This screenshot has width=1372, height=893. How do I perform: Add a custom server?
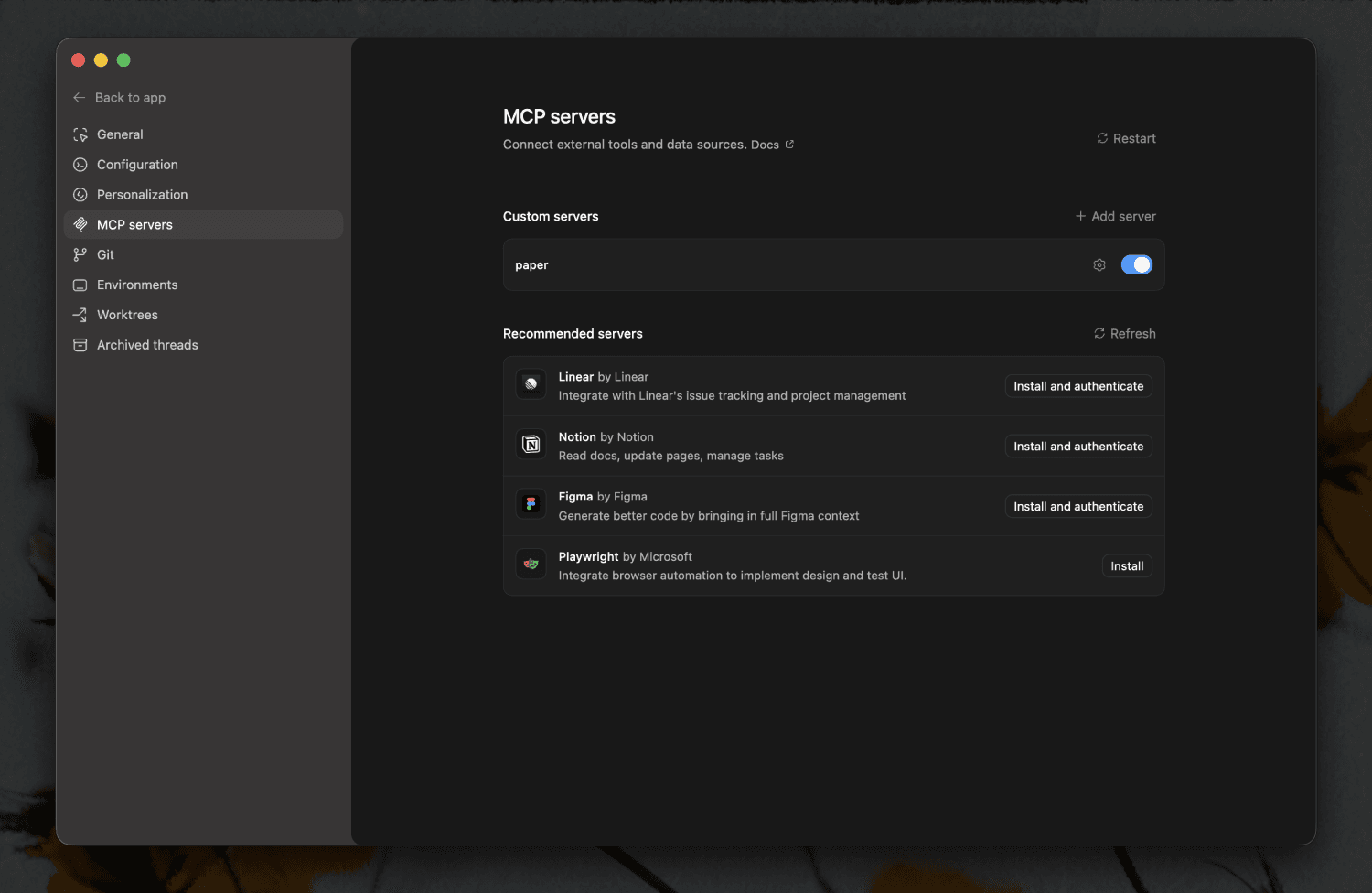click(1116, 216)
